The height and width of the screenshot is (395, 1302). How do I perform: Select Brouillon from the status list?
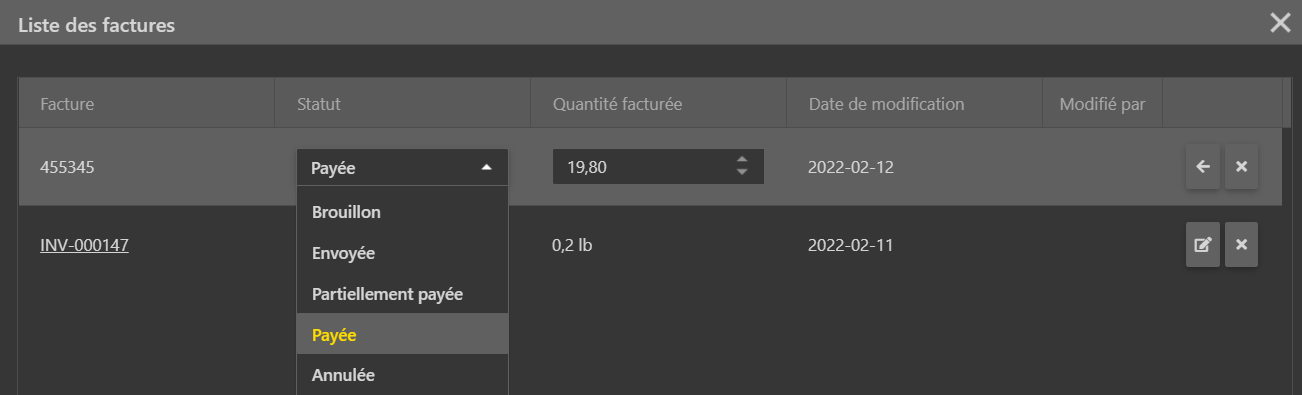402,212
